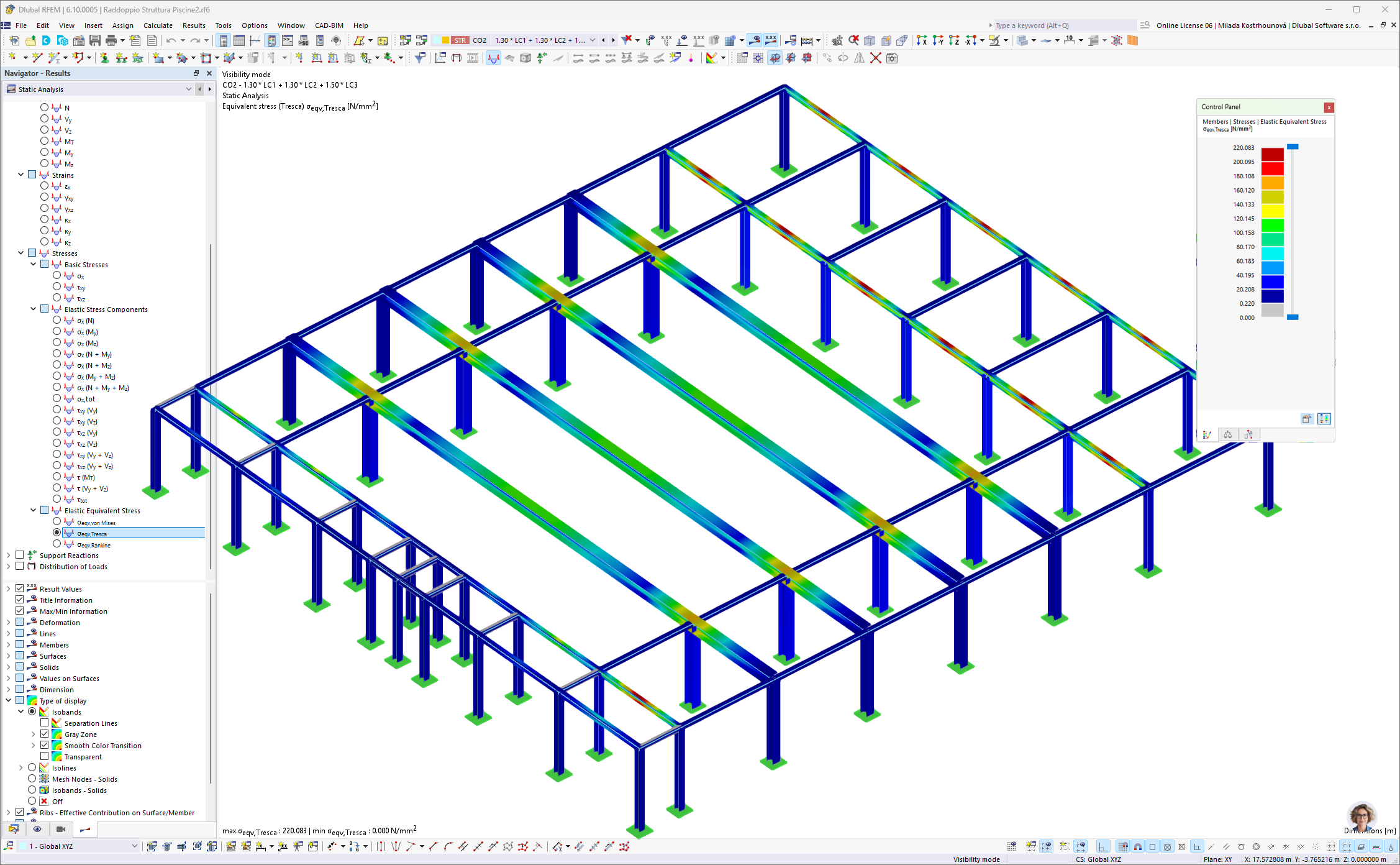Image resolution: width=1400 pixels, height=865 pixels.
Task: Collapse the Elastic Stress Components tree branch
Action: pyautogui.click(x=33, y=309)
